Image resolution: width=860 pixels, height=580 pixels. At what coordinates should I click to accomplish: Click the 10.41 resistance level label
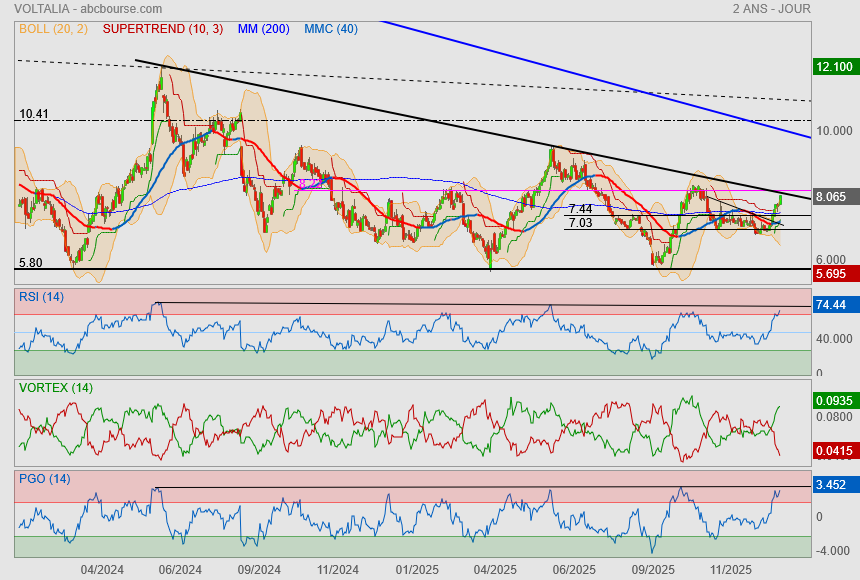click(34, 114)
